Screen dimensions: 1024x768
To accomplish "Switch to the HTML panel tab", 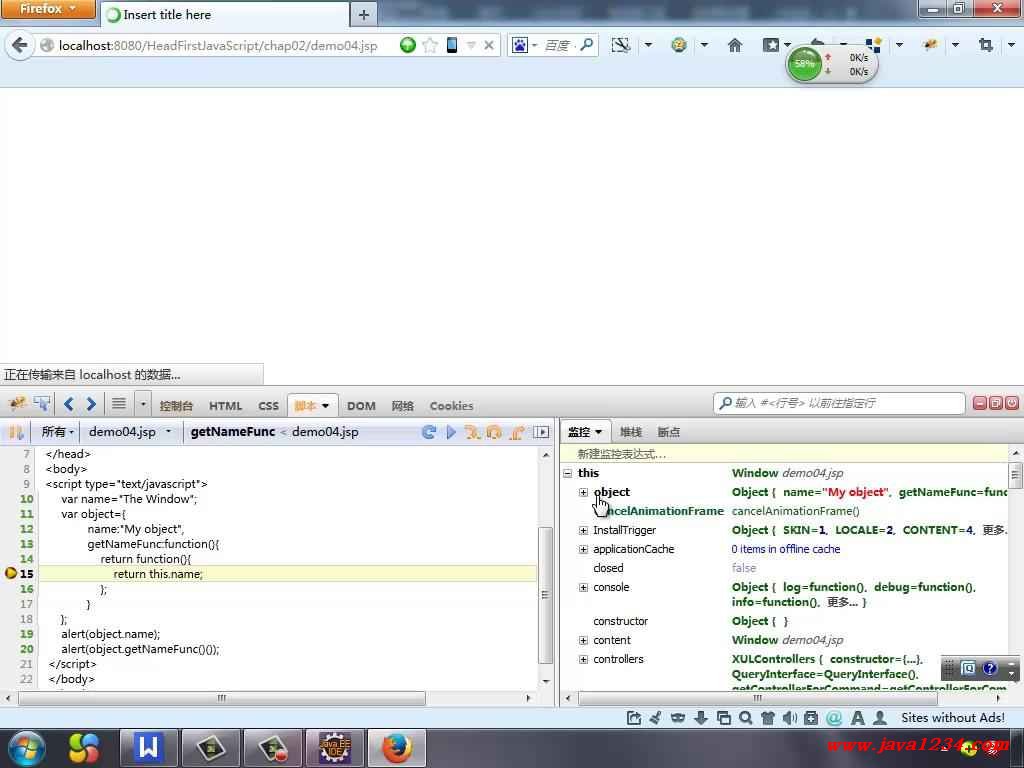I will pyautogui.click(x=225, y=406).
